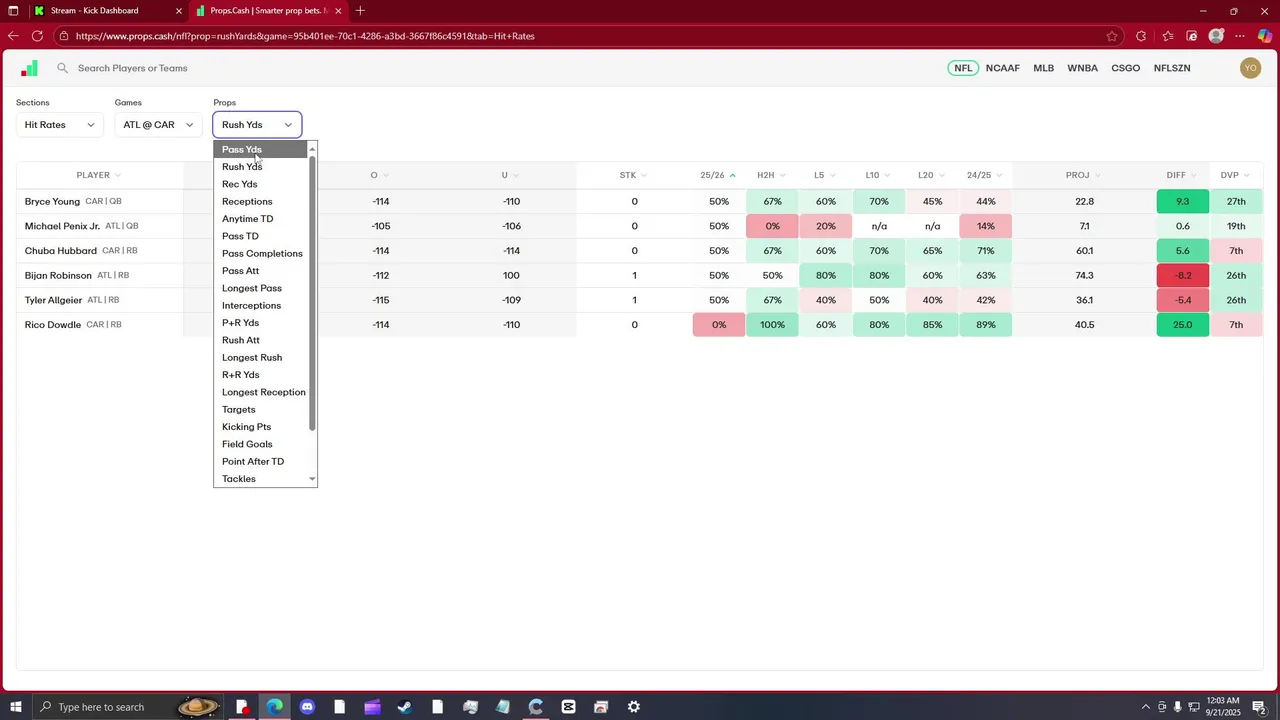Close the Stream - Kick Dashboard tab
Viewport: 1280px width, 720px height.
coord(179,11)
